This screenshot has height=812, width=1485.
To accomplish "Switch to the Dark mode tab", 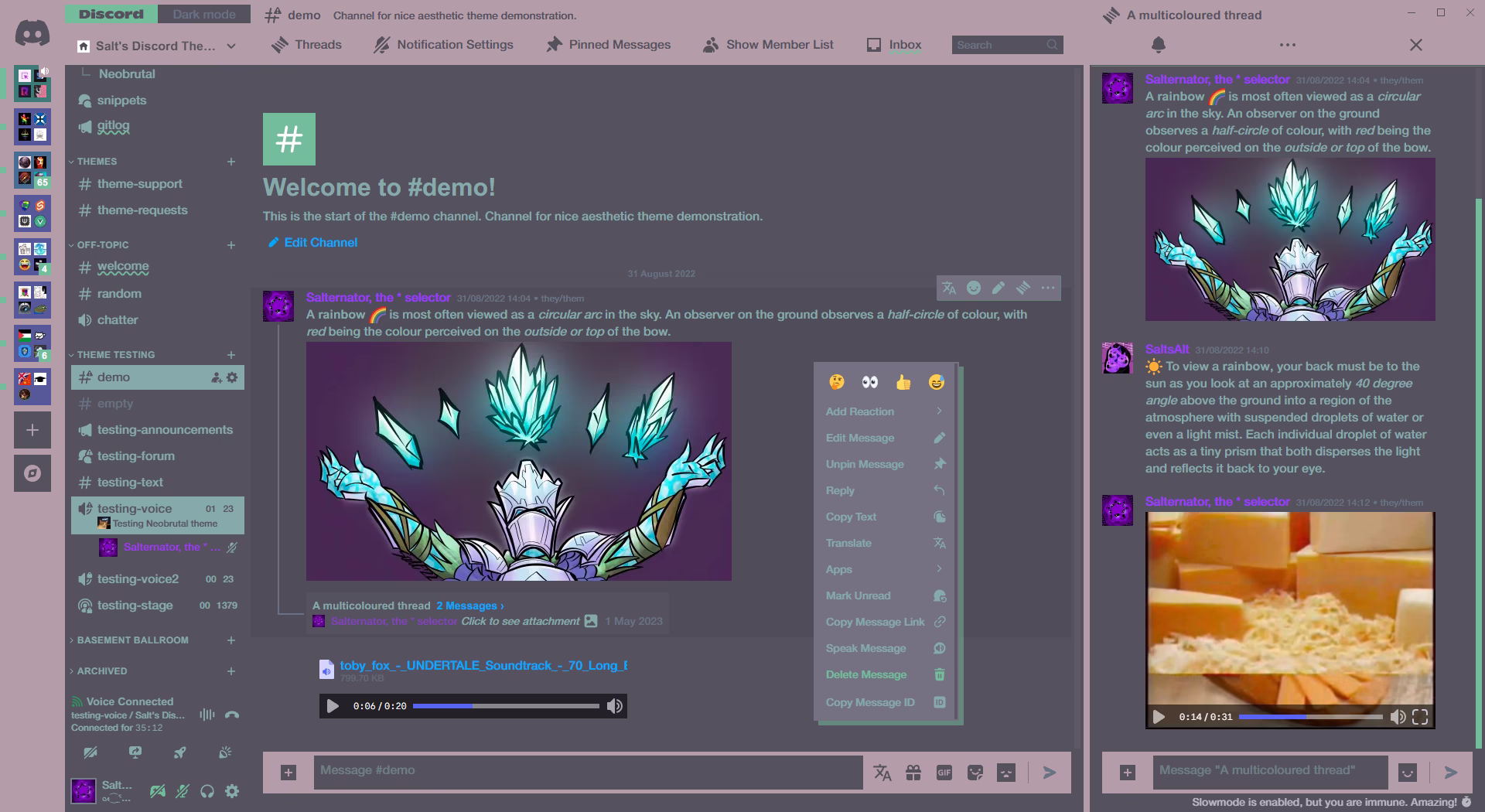I will click(203, 14).
